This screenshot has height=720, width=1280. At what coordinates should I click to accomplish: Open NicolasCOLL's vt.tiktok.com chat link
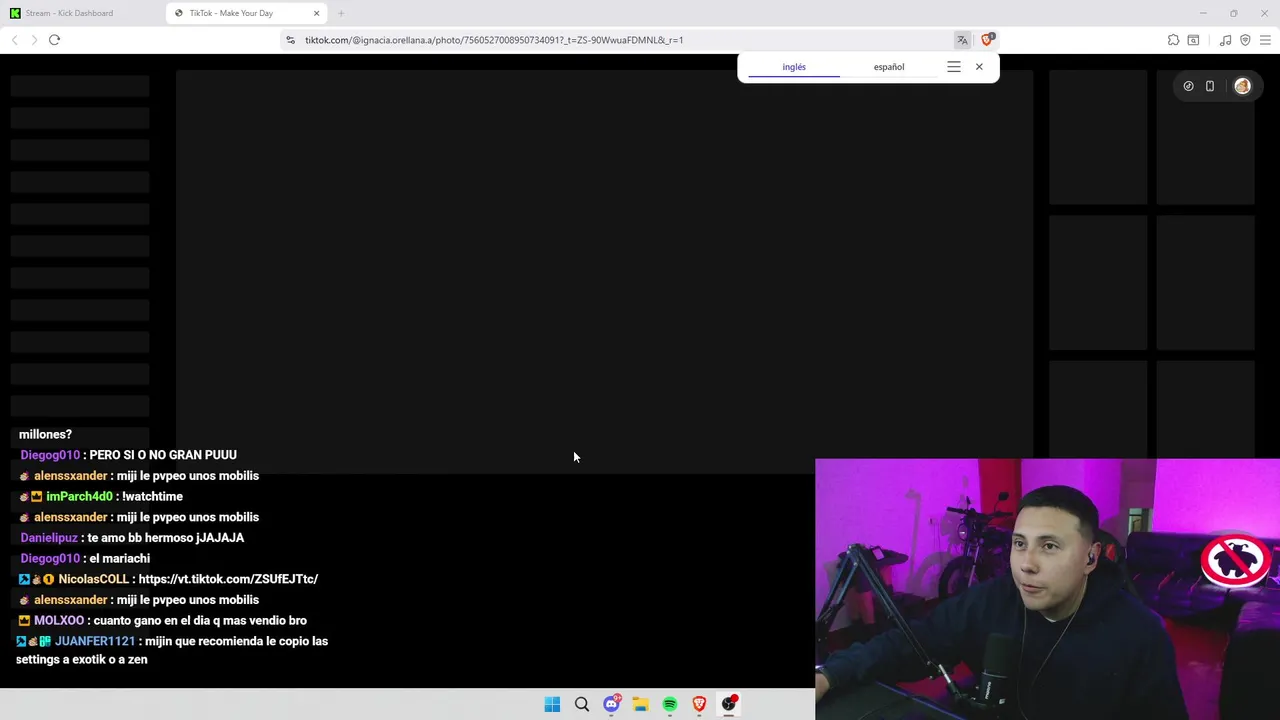pyautogui.click(x=228, y=579)
